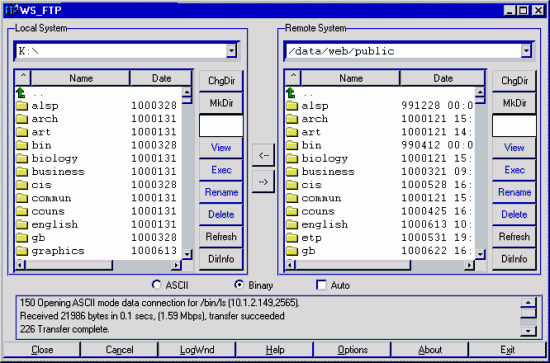The image size is (550, 363).
Task: Upload to remote with right arrow button
Action: (263, 182)
